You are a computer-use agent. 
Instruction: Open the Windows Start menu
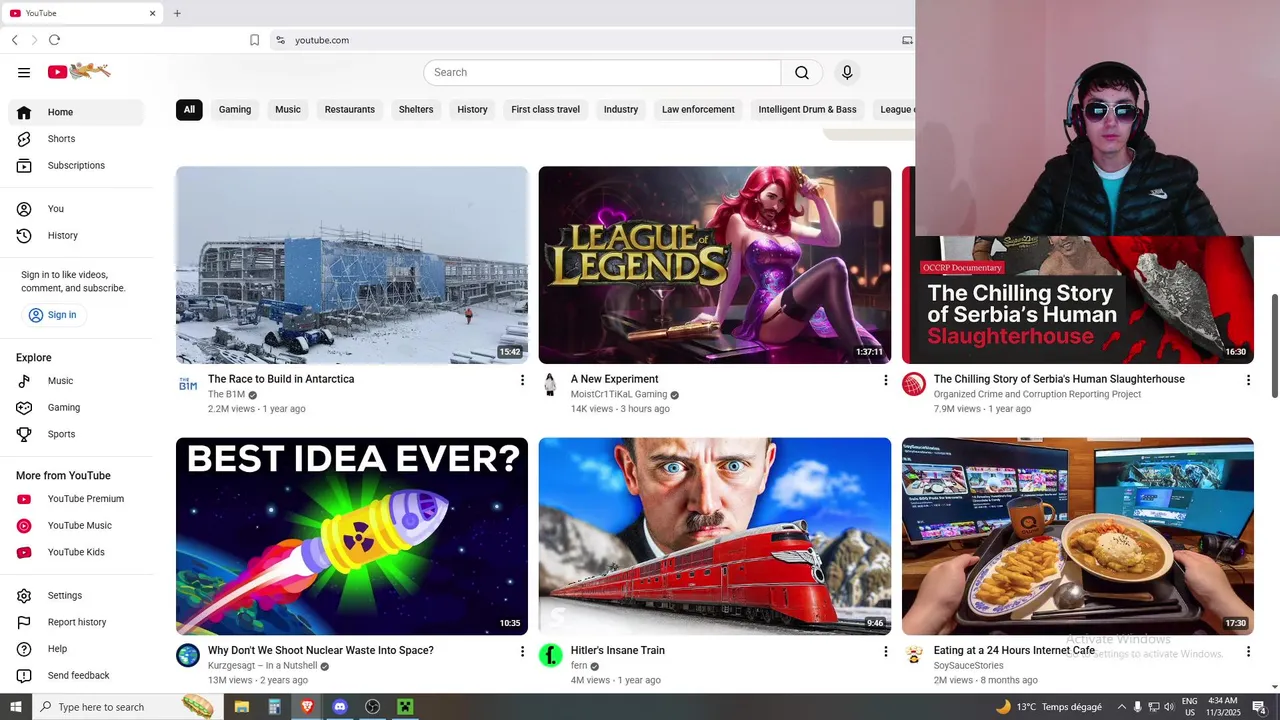coord(16,707)
